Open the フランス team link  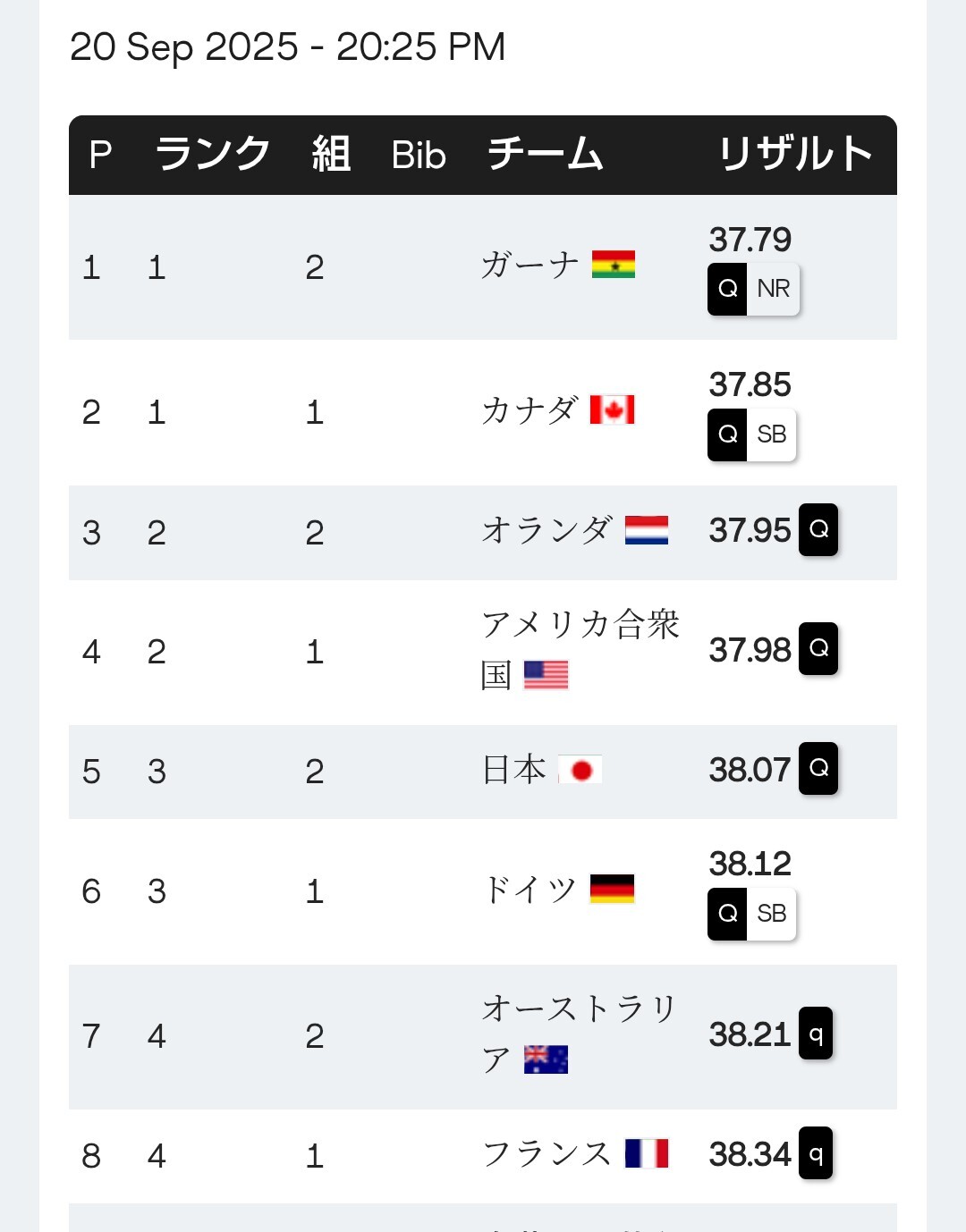(x=547, y=1153)
